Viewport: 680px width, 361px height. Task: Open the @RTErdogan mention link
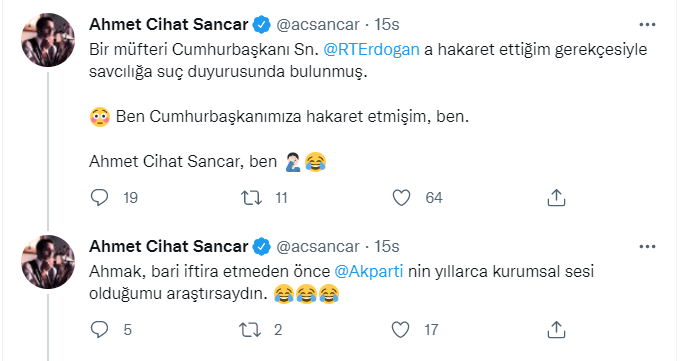click(372, 49)
